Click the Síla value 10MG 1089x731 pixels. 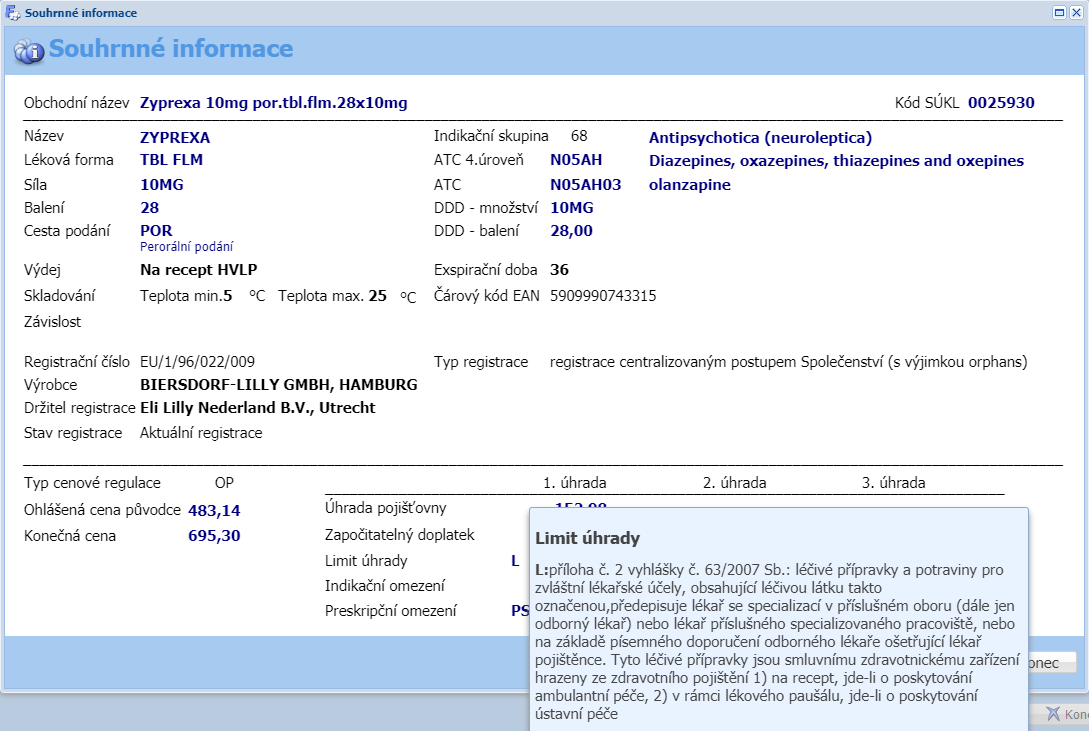tap(162, 185)
